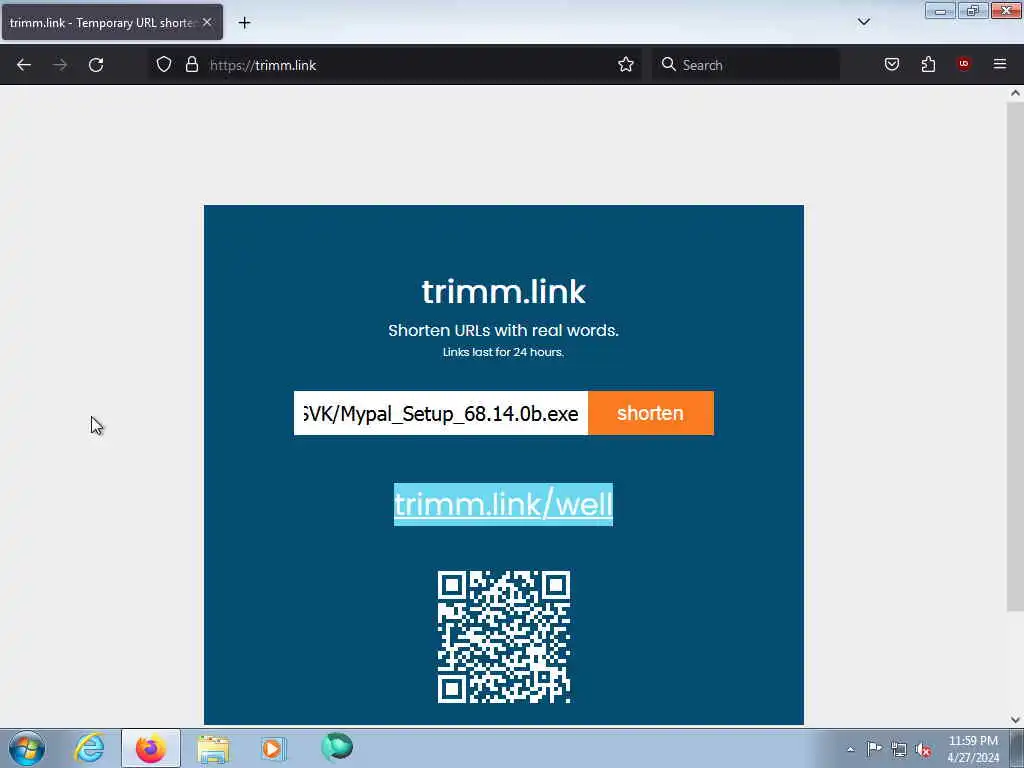Bookmark this page with the star
This screenshot has height=768, width=1024.
click(626, 64)
